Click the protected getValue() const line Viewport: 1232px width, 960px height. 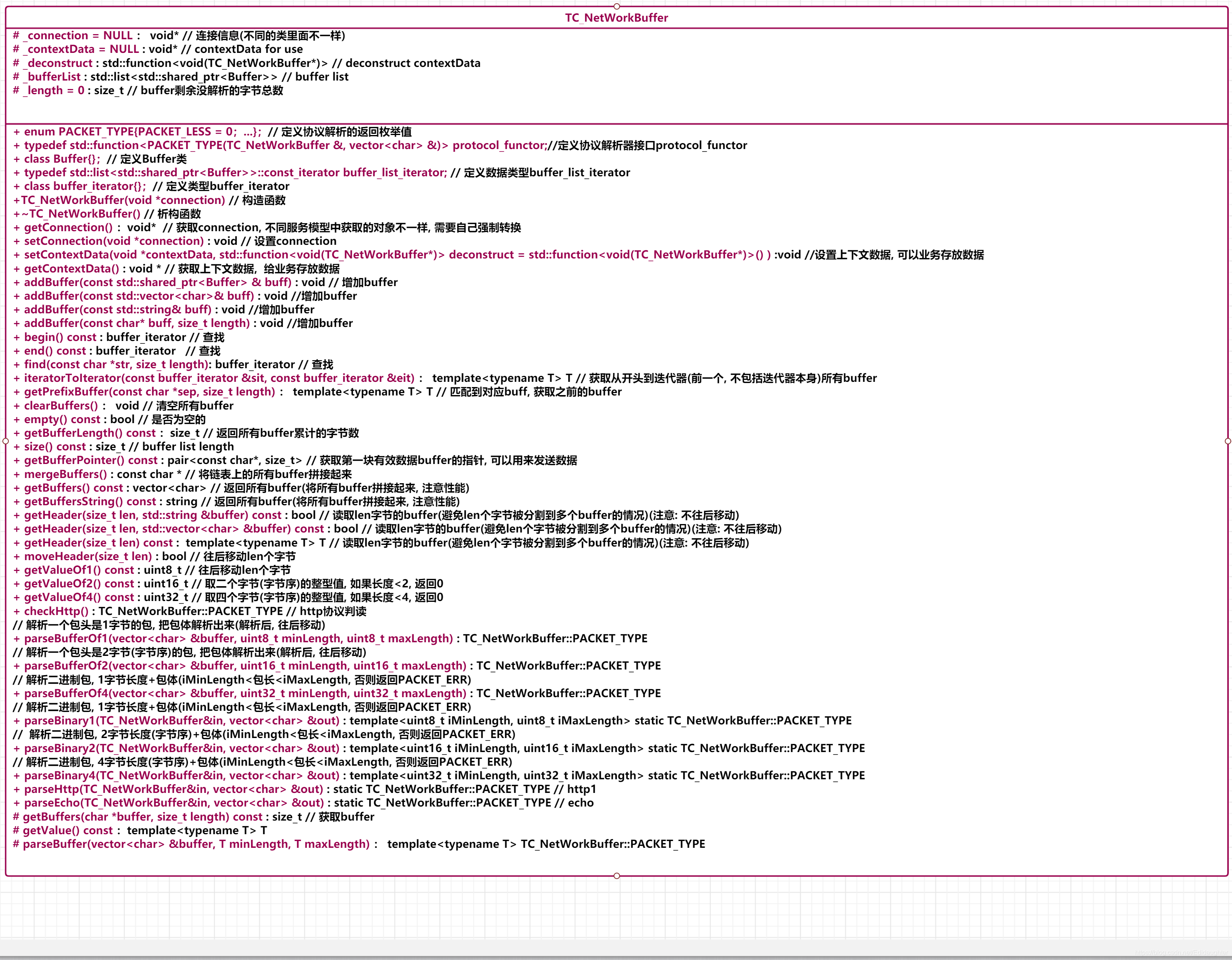tap(140, 830)
